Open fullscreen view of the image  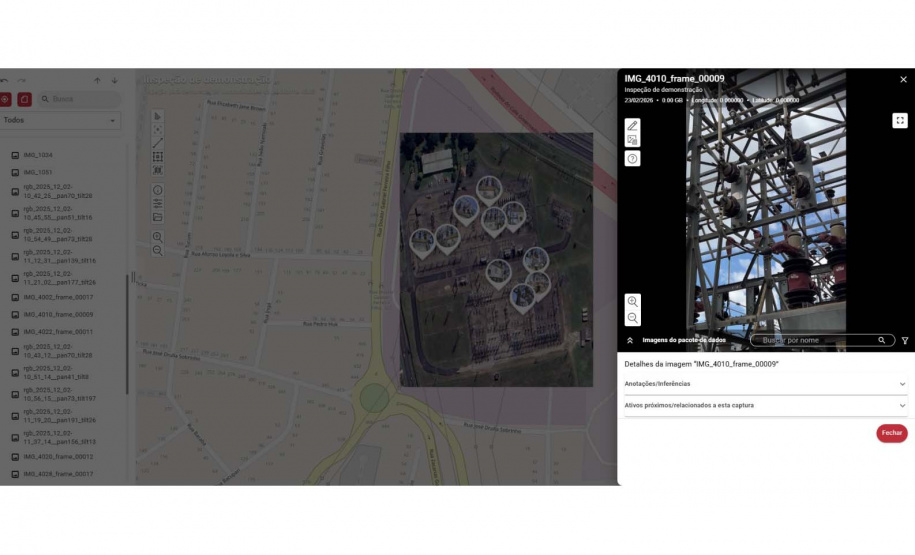point(899,121)
